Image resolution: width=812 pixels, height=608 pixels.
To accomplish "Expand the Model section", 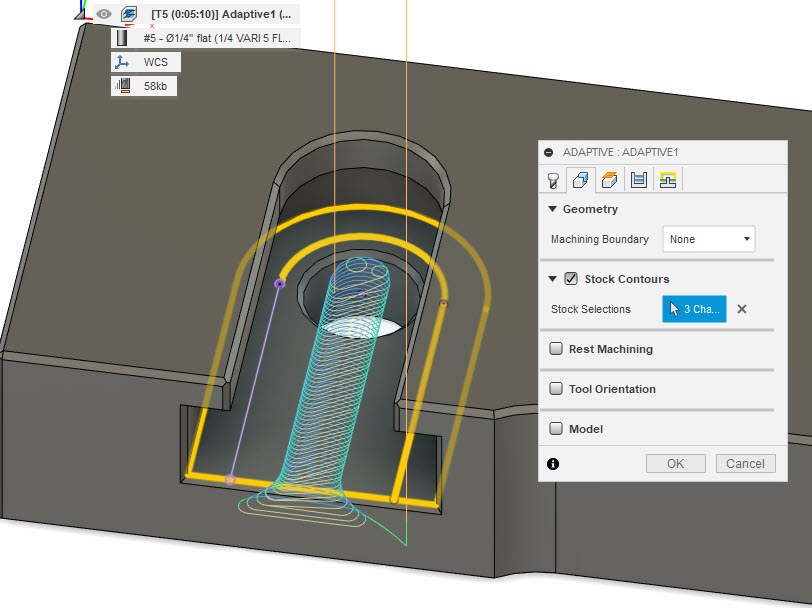I will click(557, 429).
